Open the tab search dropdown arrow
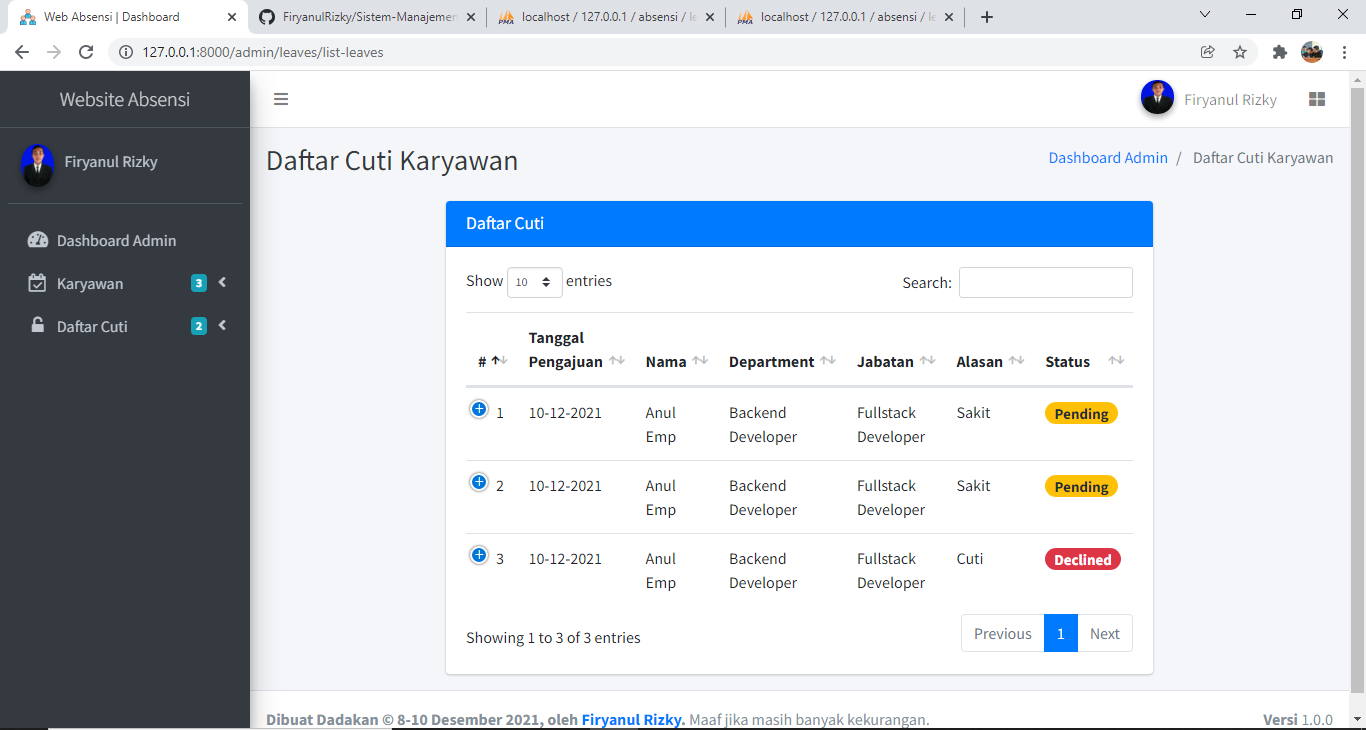1366x730 pixels. 1204,14
